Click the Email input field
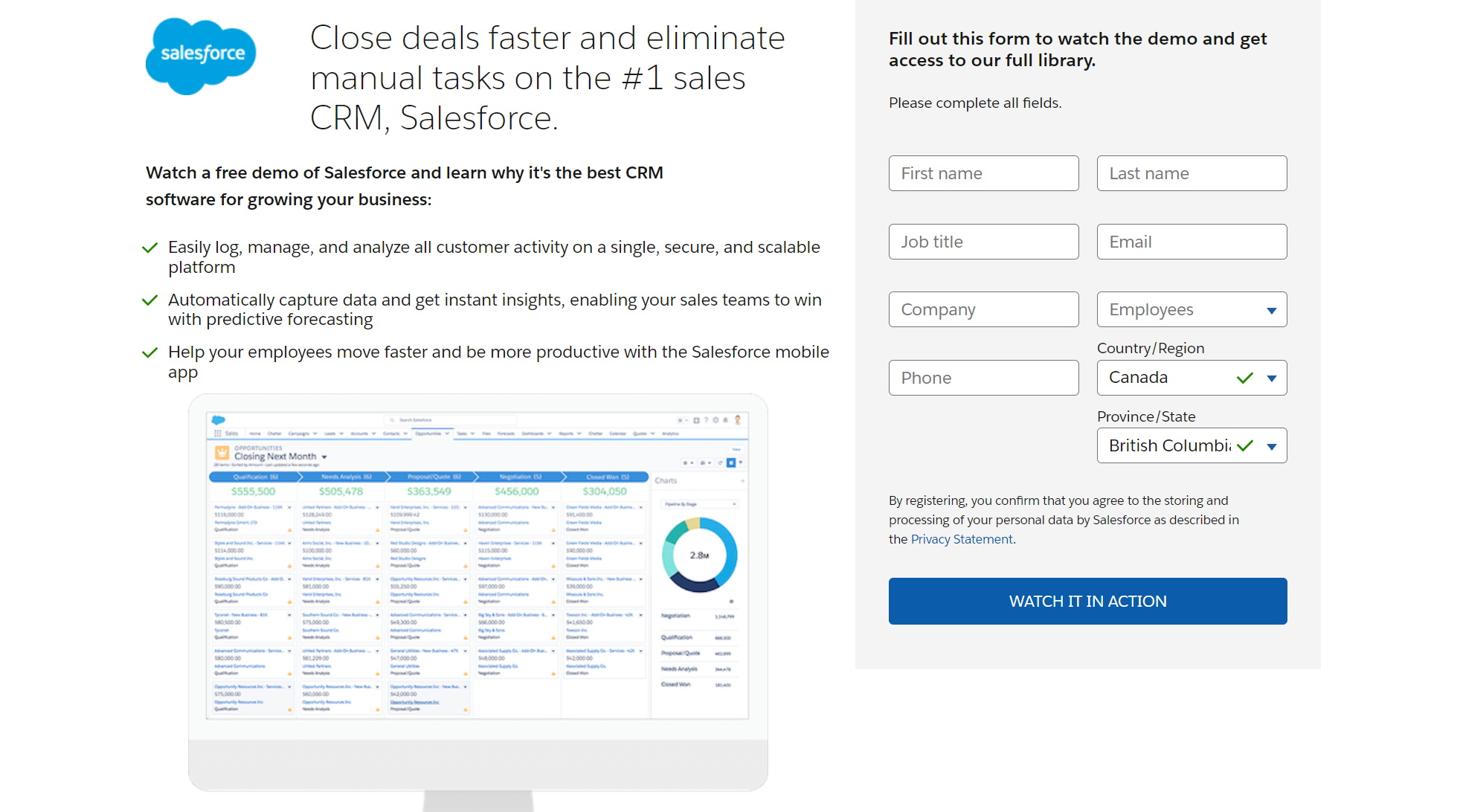The height and width of the screenshot is (812, 1460). [1192, 241]
